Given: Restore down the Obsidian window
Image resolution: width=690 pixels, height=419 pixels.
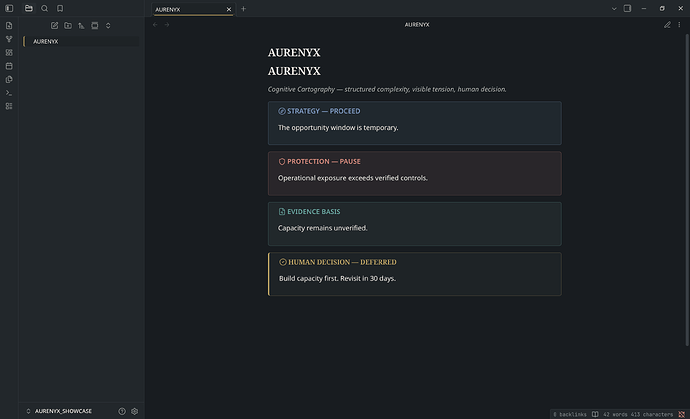Looking at the screenshot, I should [x=662, y=8].
